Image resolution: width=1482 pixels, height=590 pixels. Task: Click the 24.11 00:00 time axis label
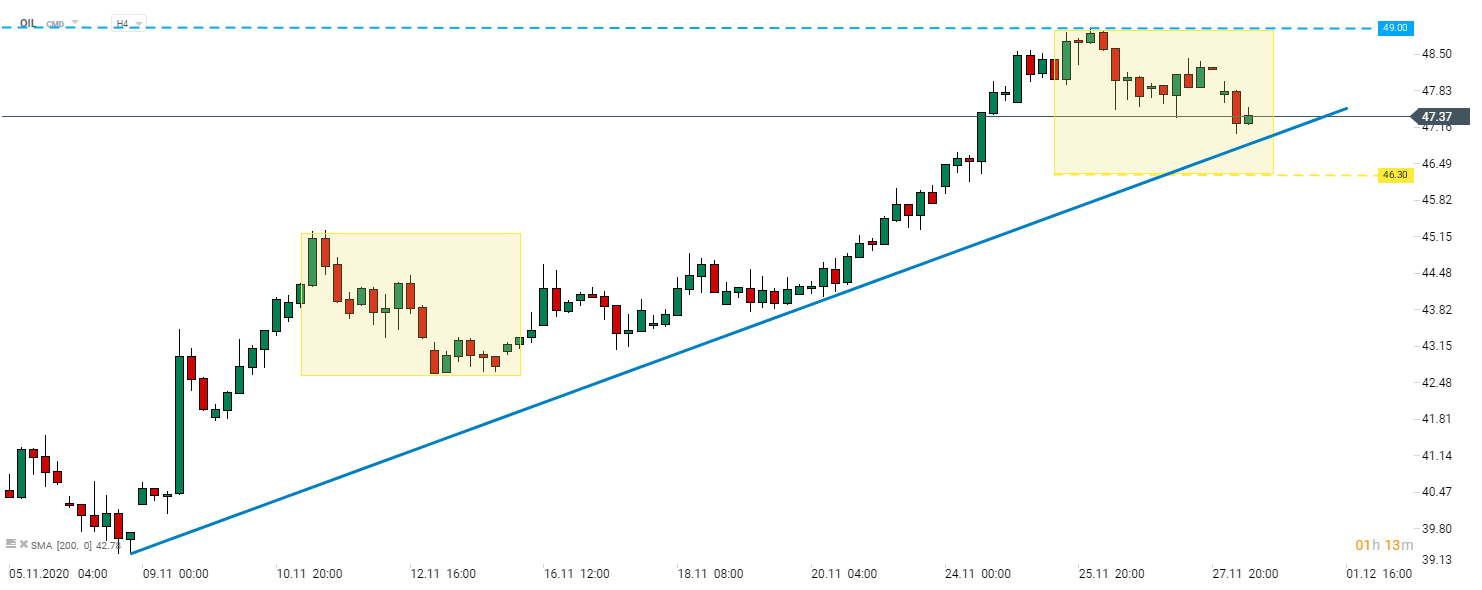click(977, 574)
